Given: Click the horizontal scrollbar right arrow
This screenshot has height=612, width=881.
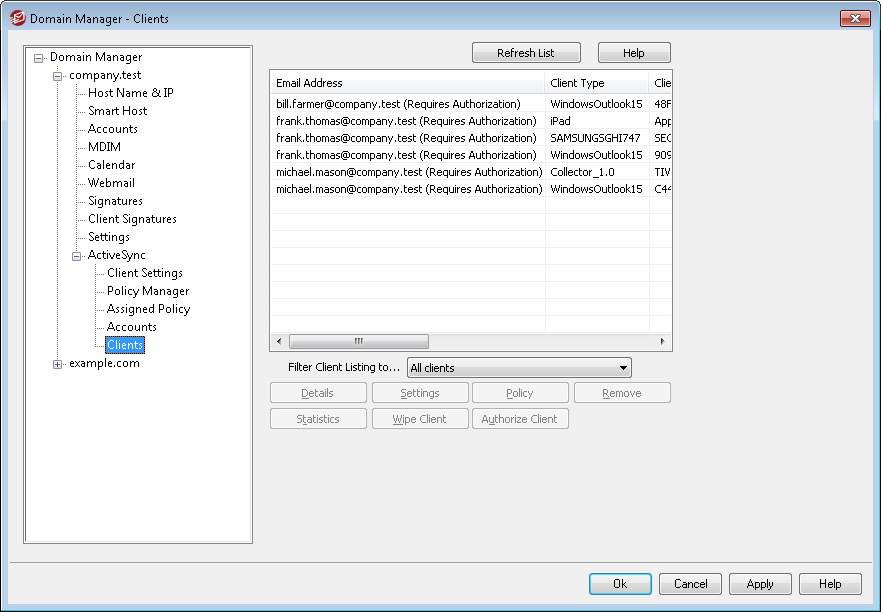Looking at the screenshot, I should click(662, 342).
